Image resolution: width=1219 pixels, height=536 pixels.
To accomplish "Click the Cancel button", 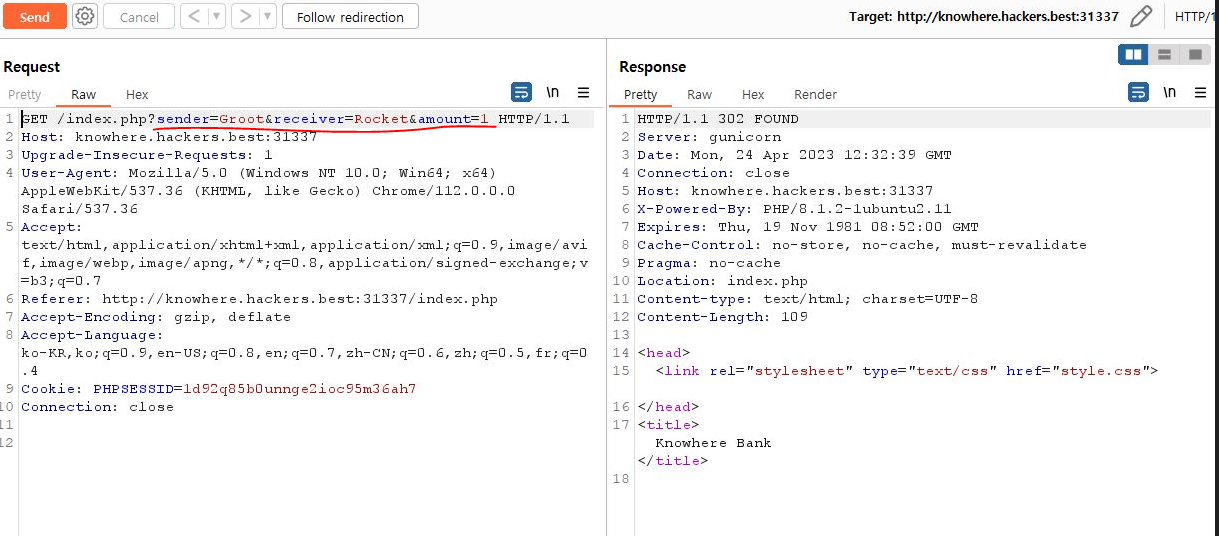I will [139, 17].
